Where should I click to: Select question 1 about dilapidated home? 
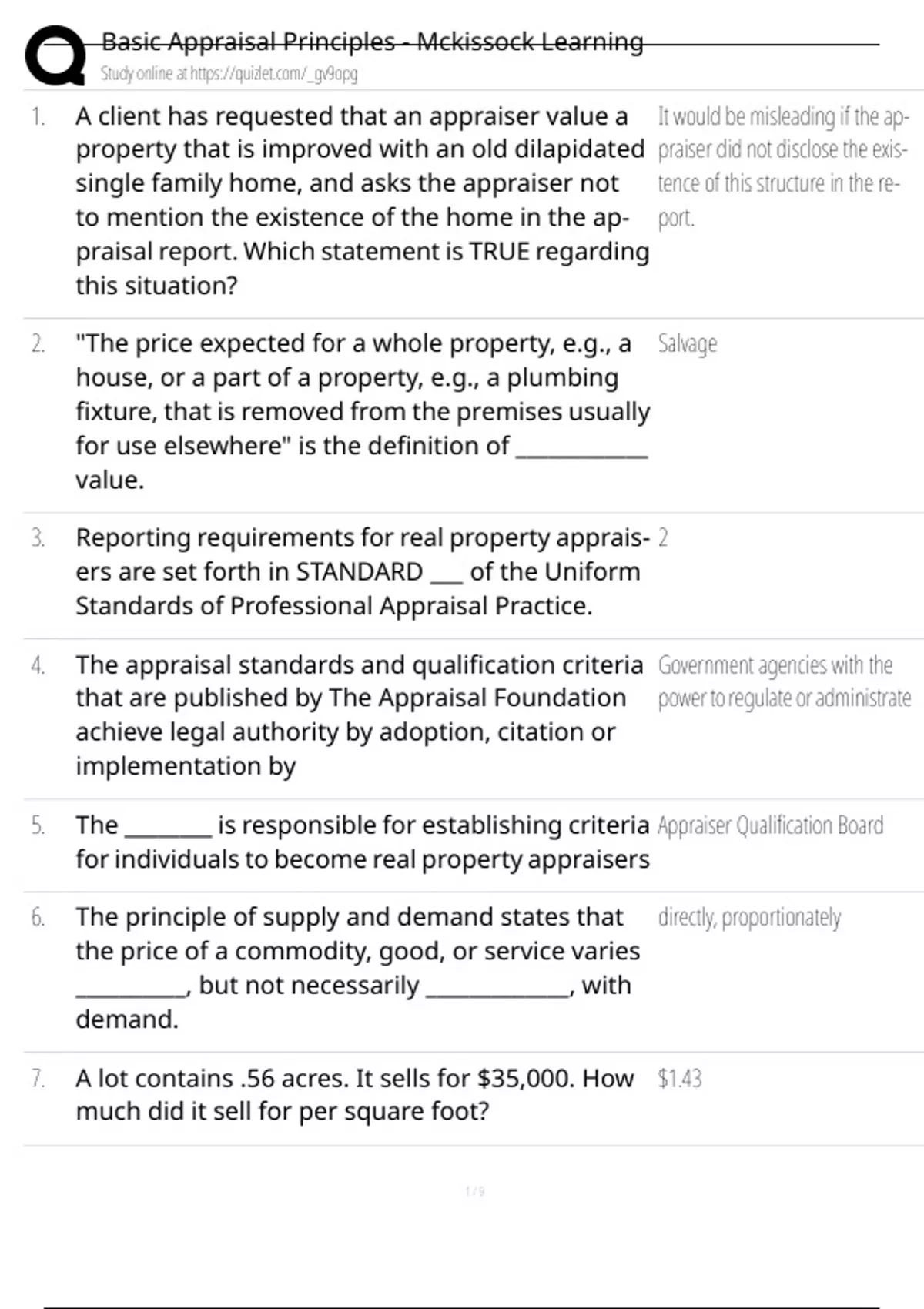362,200
